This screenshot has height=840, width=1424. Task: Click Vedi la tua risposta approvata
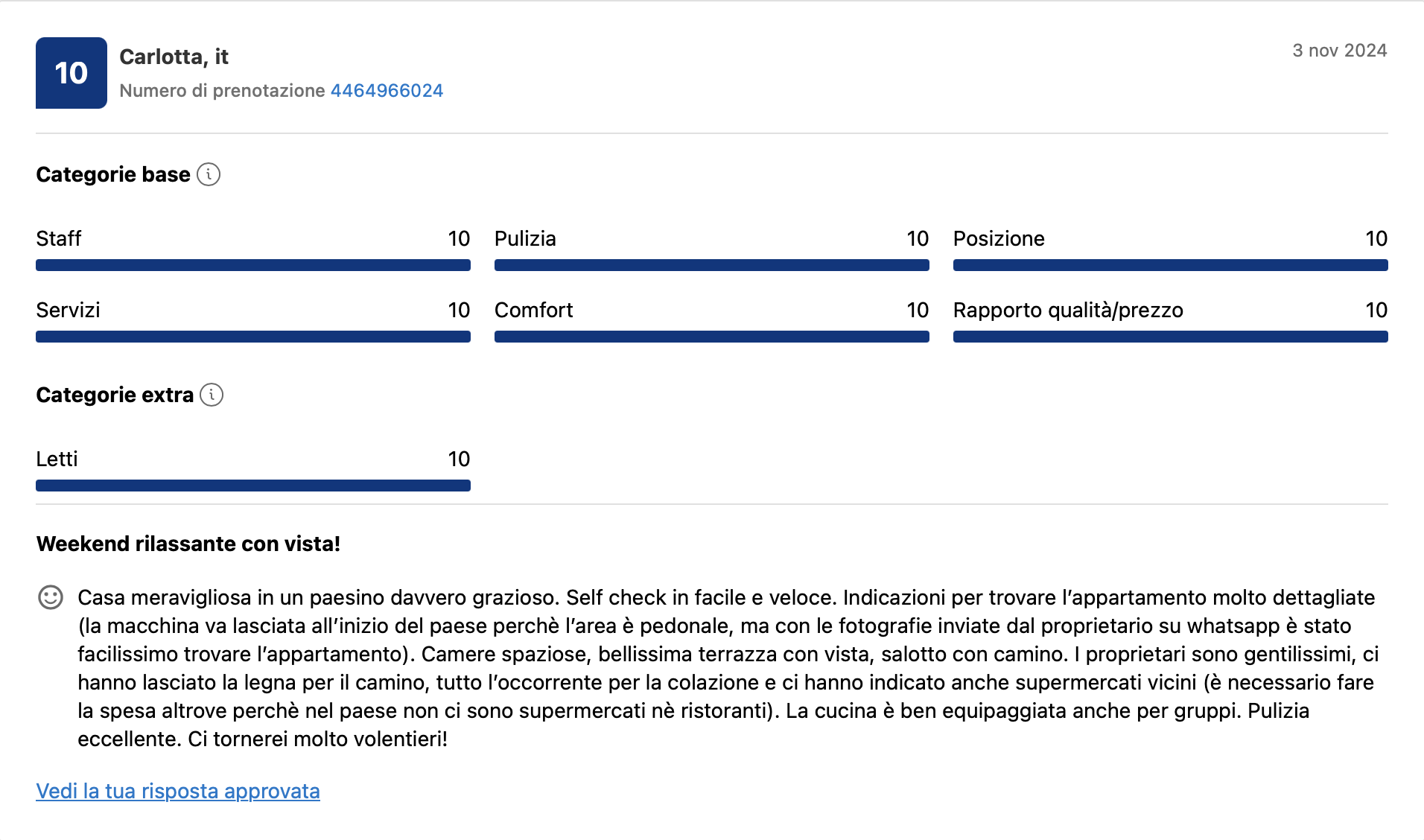[x=177, y=792]
